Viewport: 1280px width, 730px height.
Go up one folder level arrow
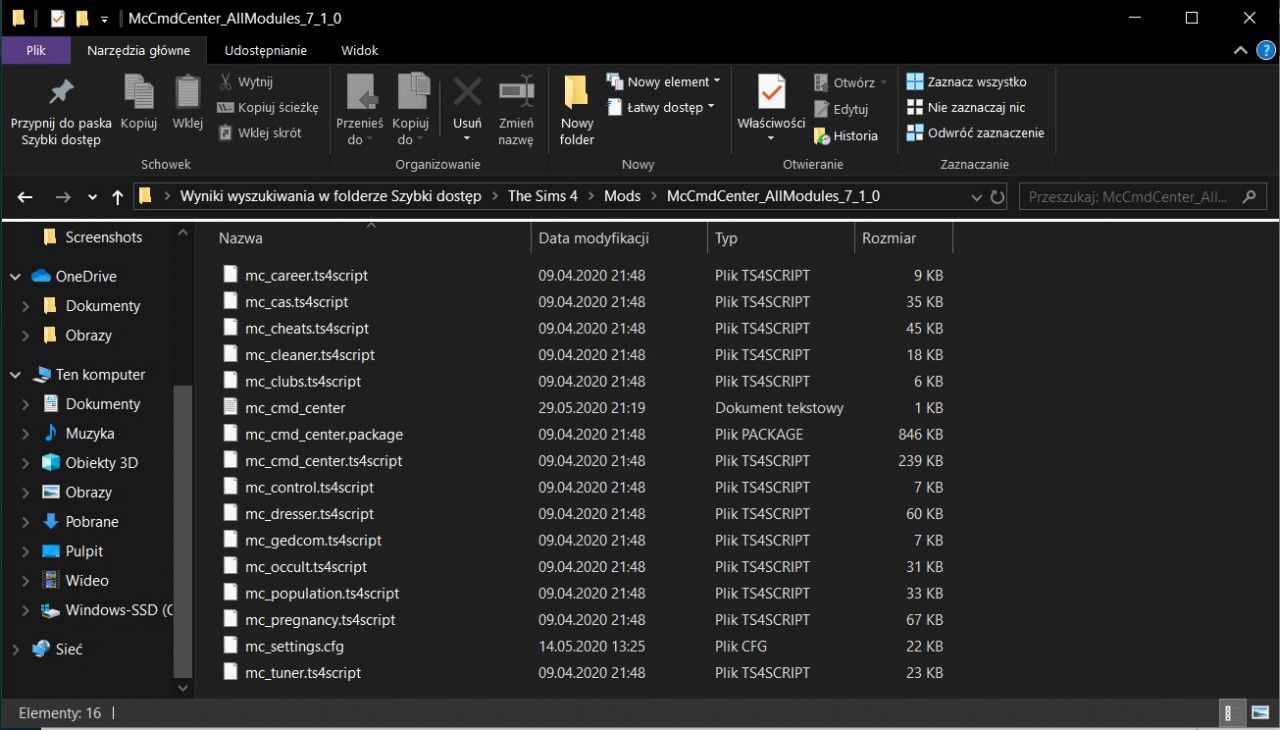click(x=117, y=197)
